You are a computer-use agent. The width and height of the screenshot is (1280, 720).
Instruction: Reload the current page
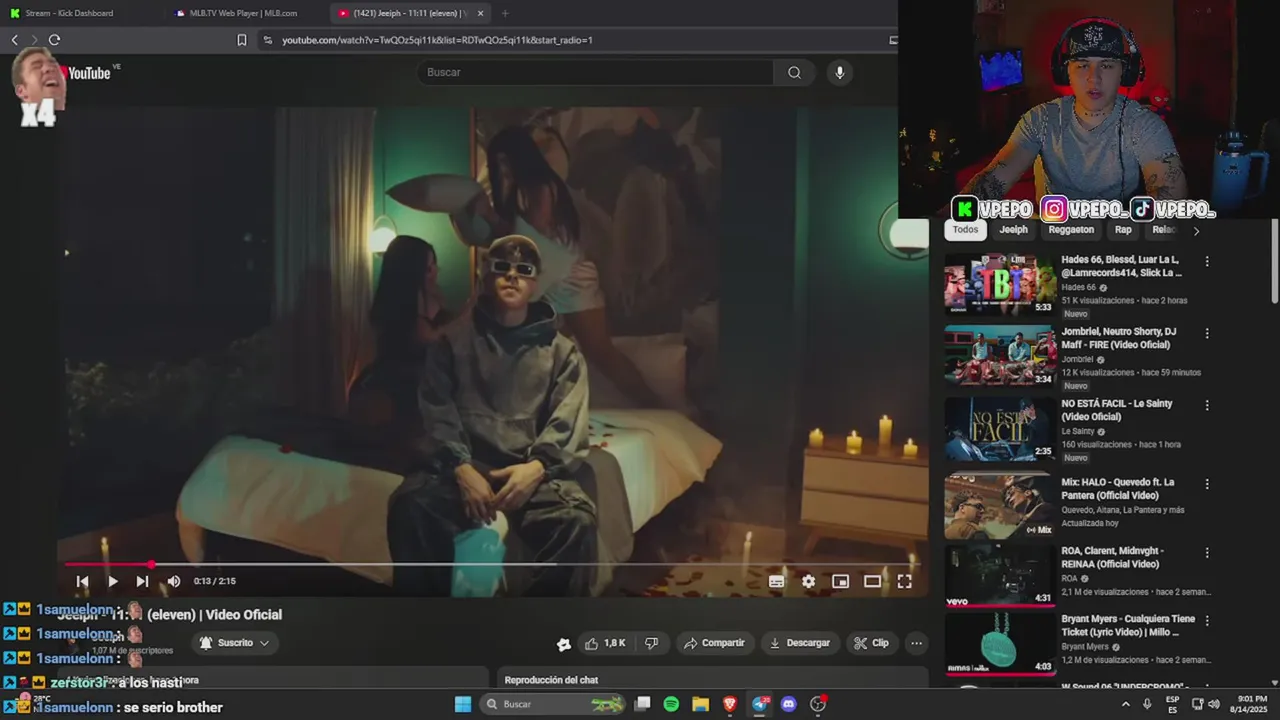pyautogui.click(x=54, y=40)
